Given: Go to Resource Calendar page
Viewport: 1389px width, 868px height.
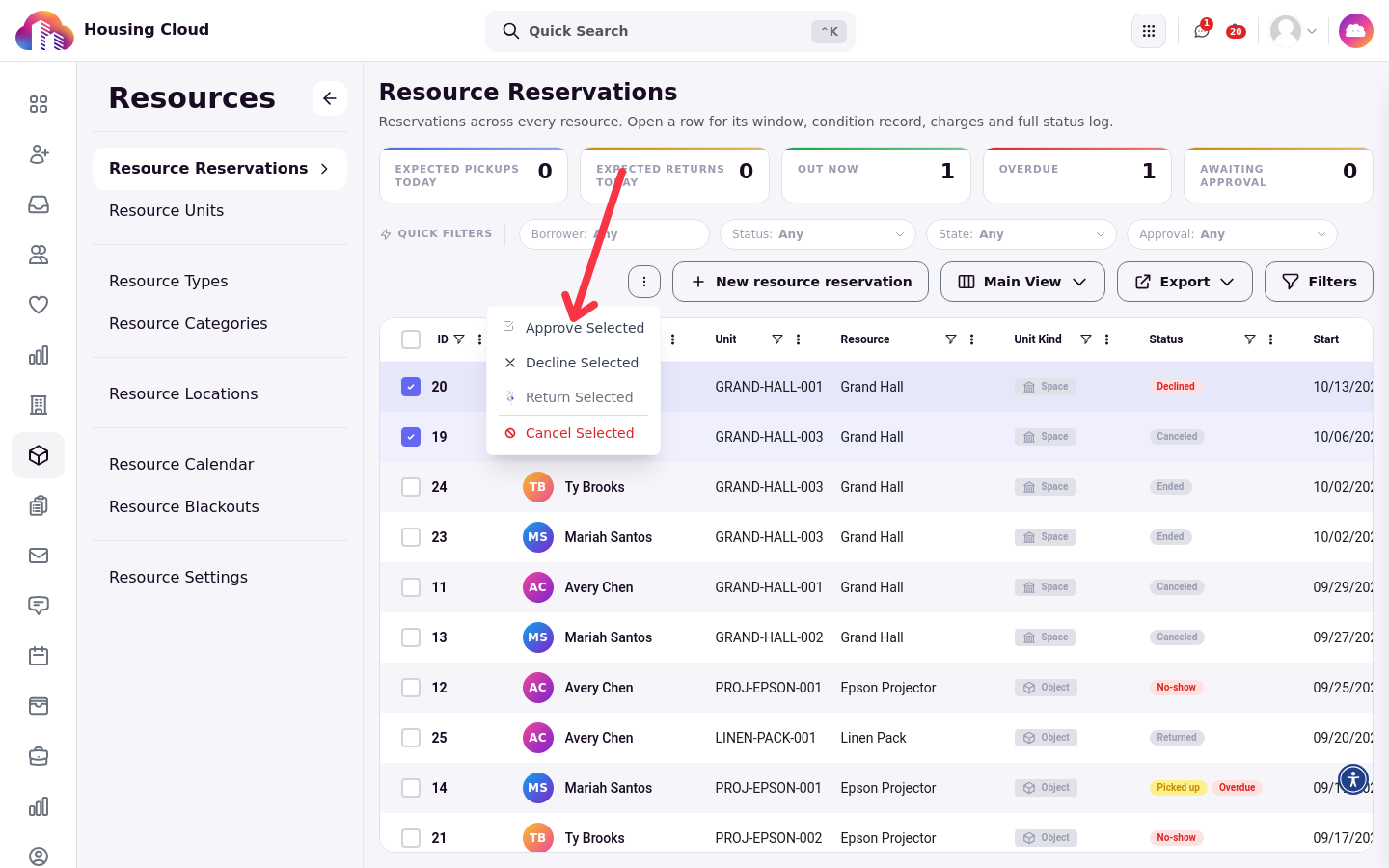Looking at the screenshot, I should pyautogui.click(x=181, y=464).
